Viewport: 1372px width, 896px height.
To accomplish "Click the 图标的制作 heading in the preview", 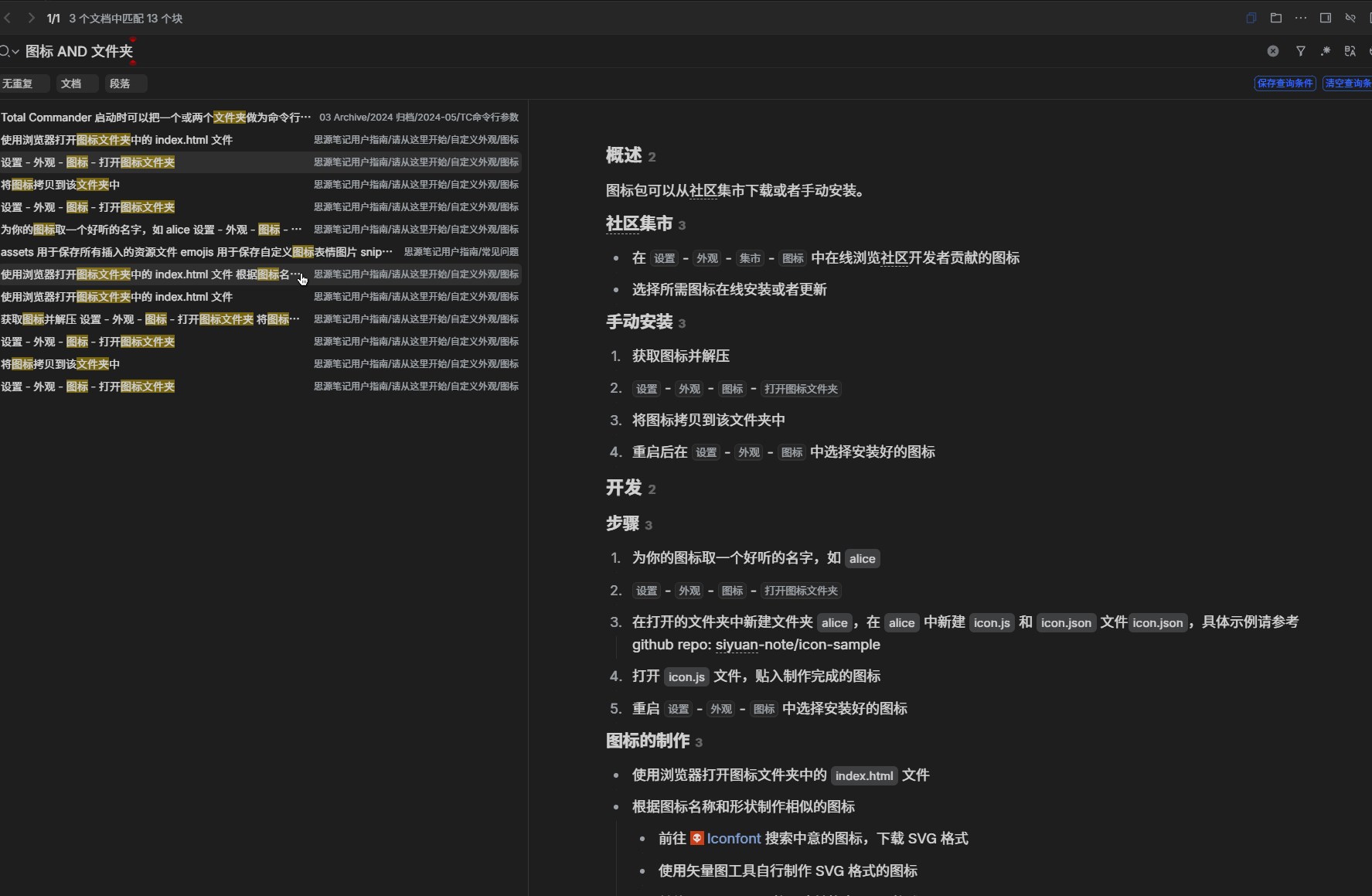I will coord(648,741).
